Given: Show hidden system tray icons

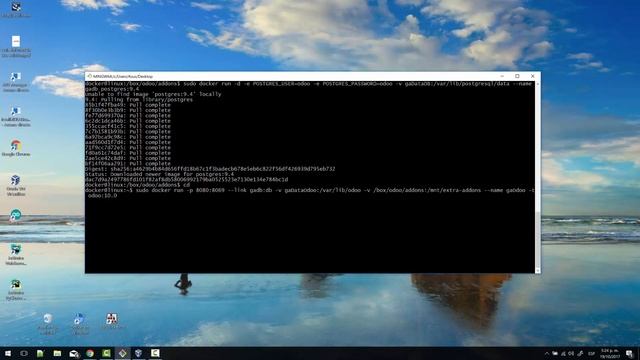Looking at the screenshot, I should (x=547, y=353).
